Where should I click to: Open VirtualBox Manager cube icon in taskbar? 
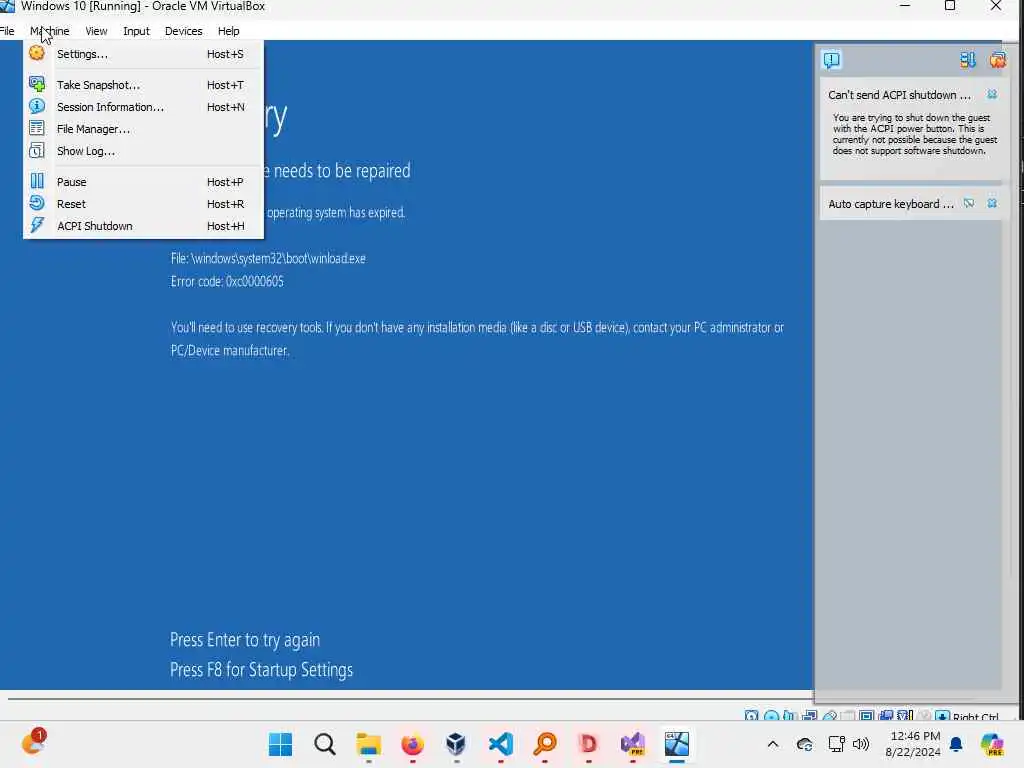click(x=456, y=744)
